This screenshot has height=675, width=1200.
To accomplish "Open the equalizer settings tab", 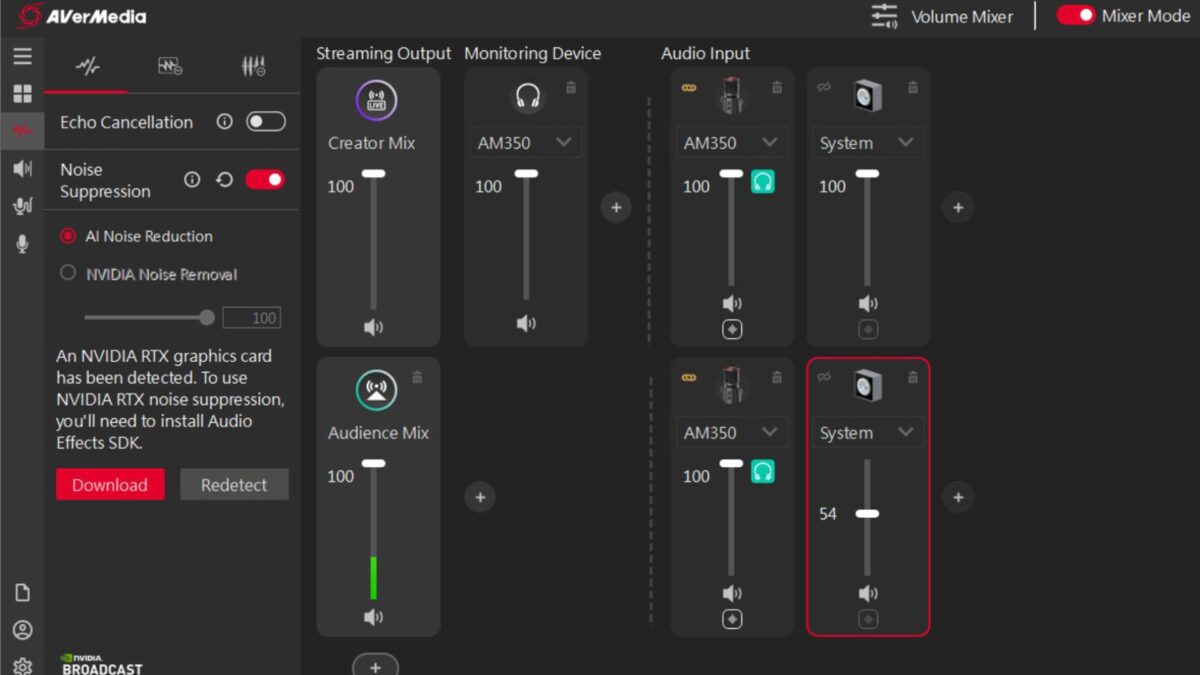I will 253,67.
